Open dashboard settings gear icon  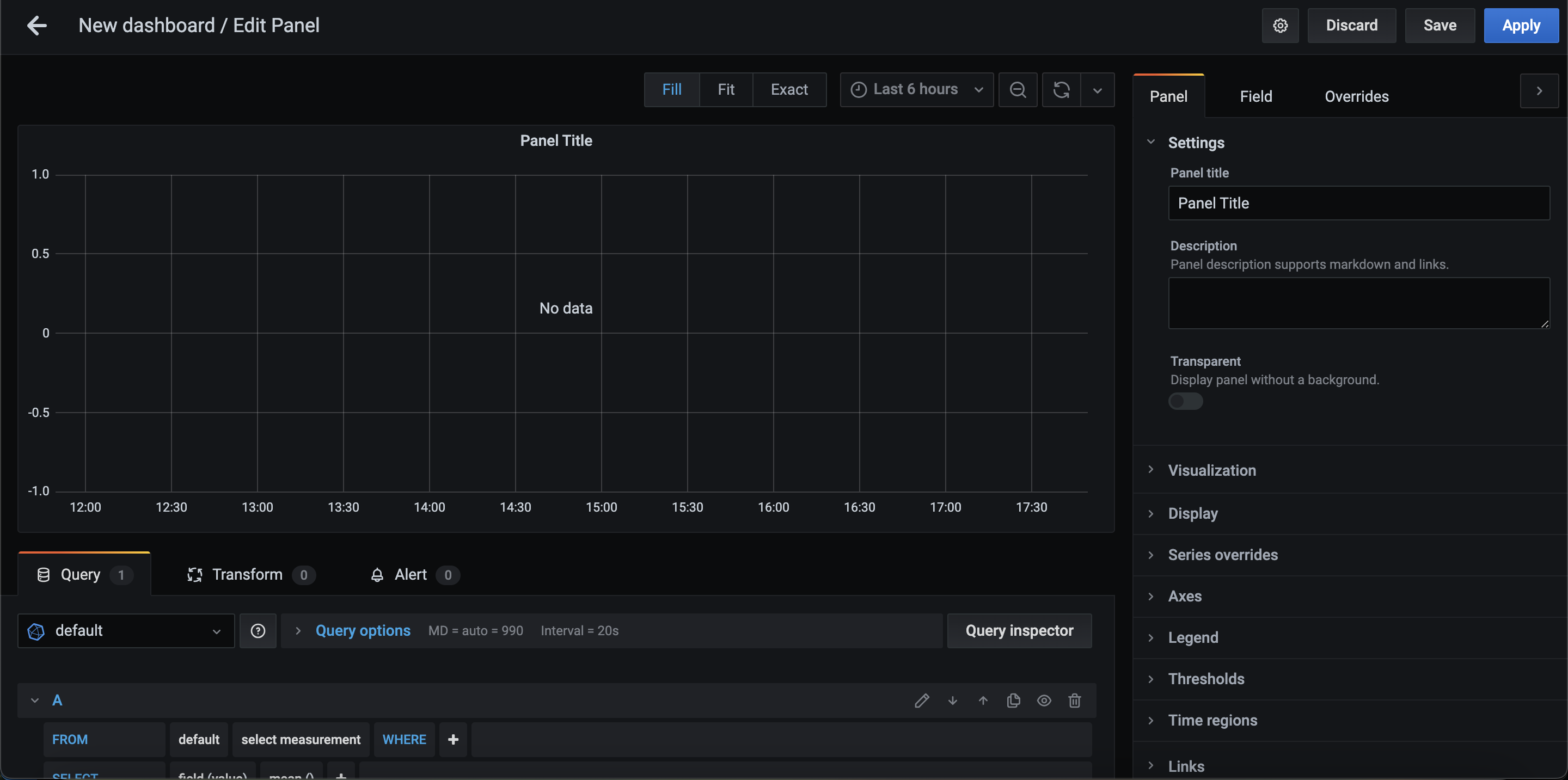1280,26
